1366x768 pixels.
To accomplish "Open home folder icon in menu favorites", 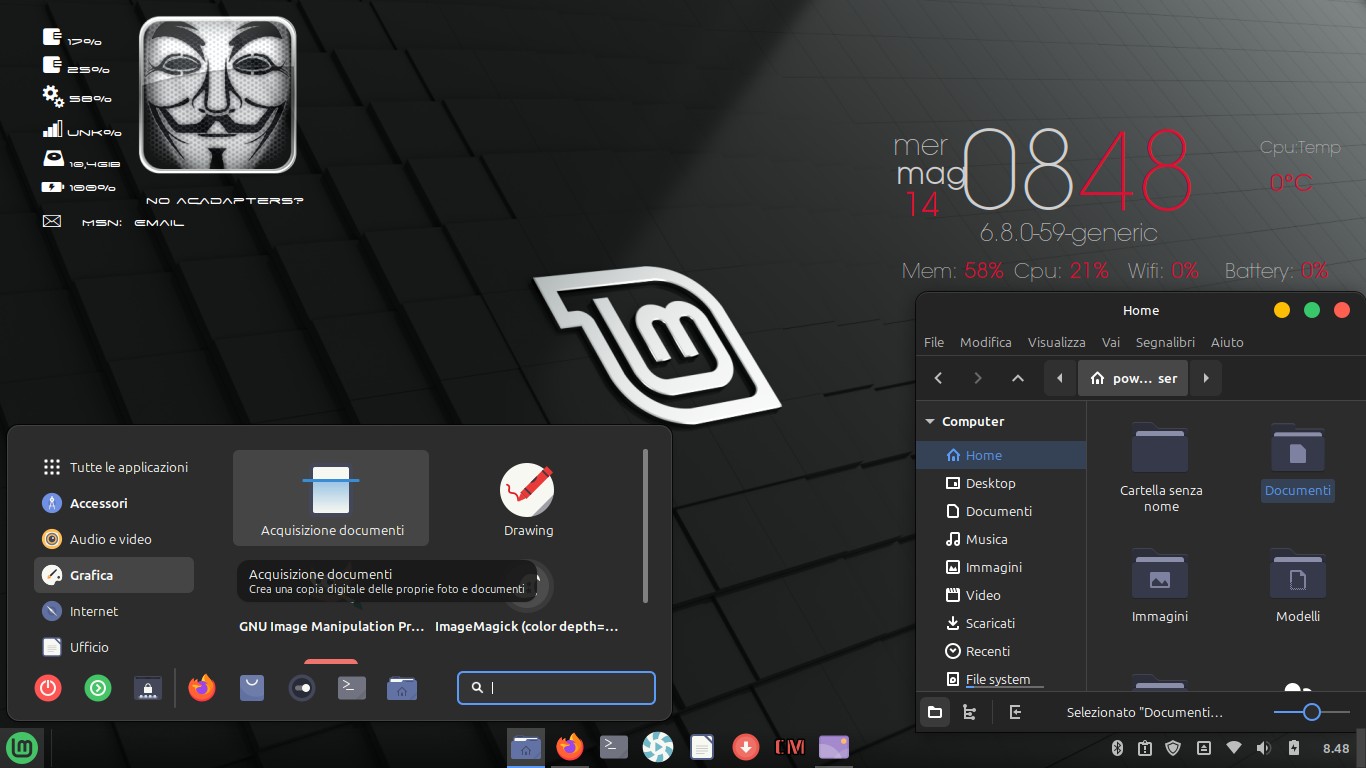I will [402, 688].
